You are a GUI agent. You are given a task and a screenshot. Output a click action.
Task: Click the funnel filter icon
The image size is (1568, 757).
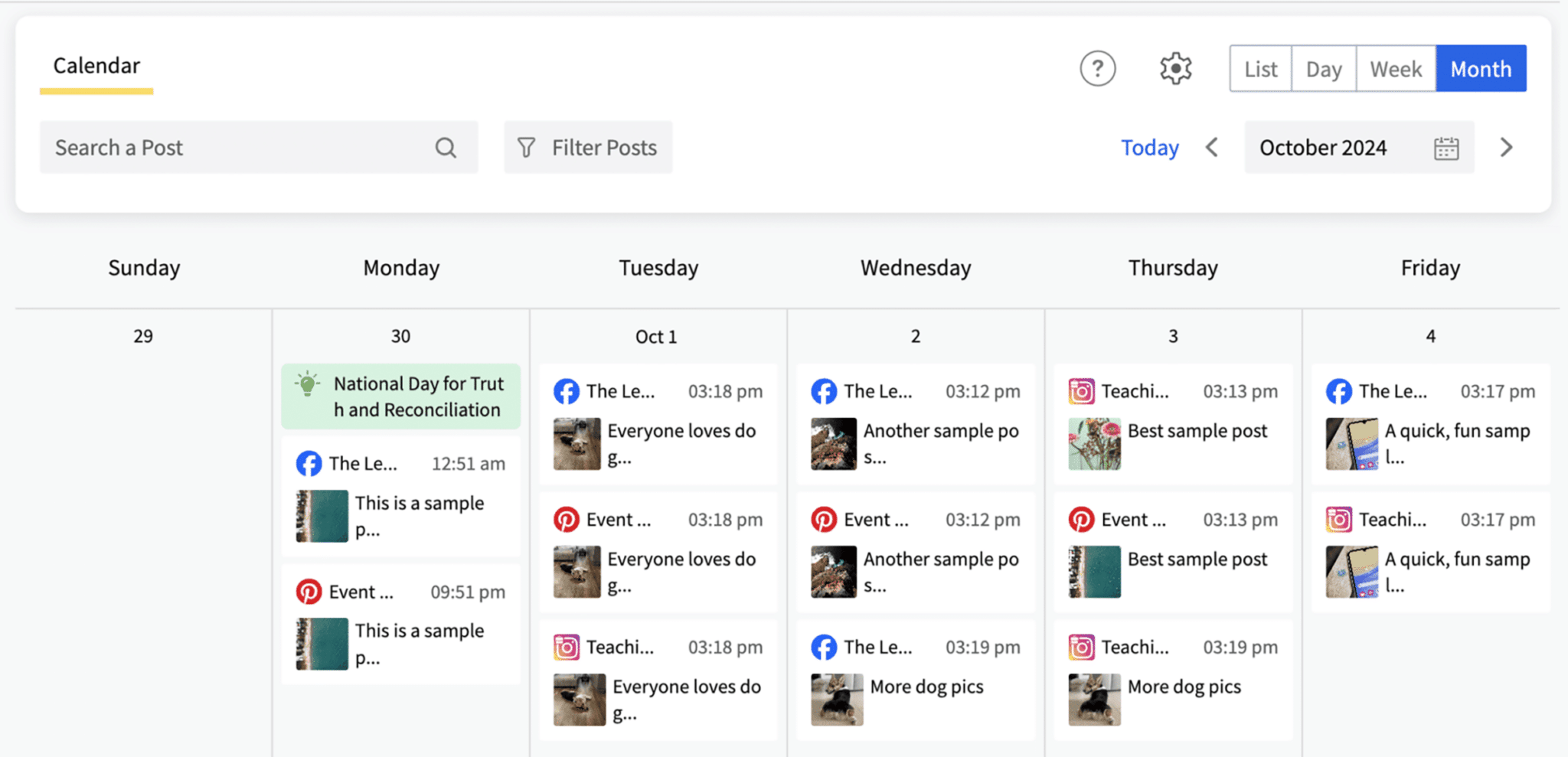tap(526, 148)
